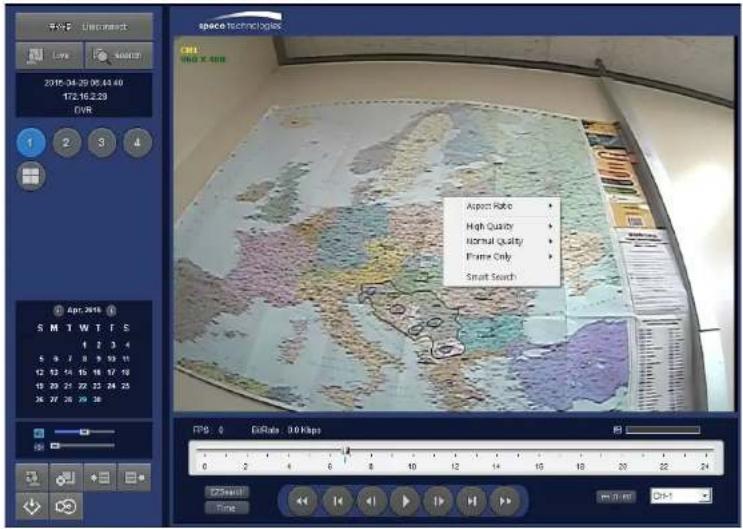Click the list-before-diamond icon button
The width and height of the screenshot is (743, 529).
point(134,478)
